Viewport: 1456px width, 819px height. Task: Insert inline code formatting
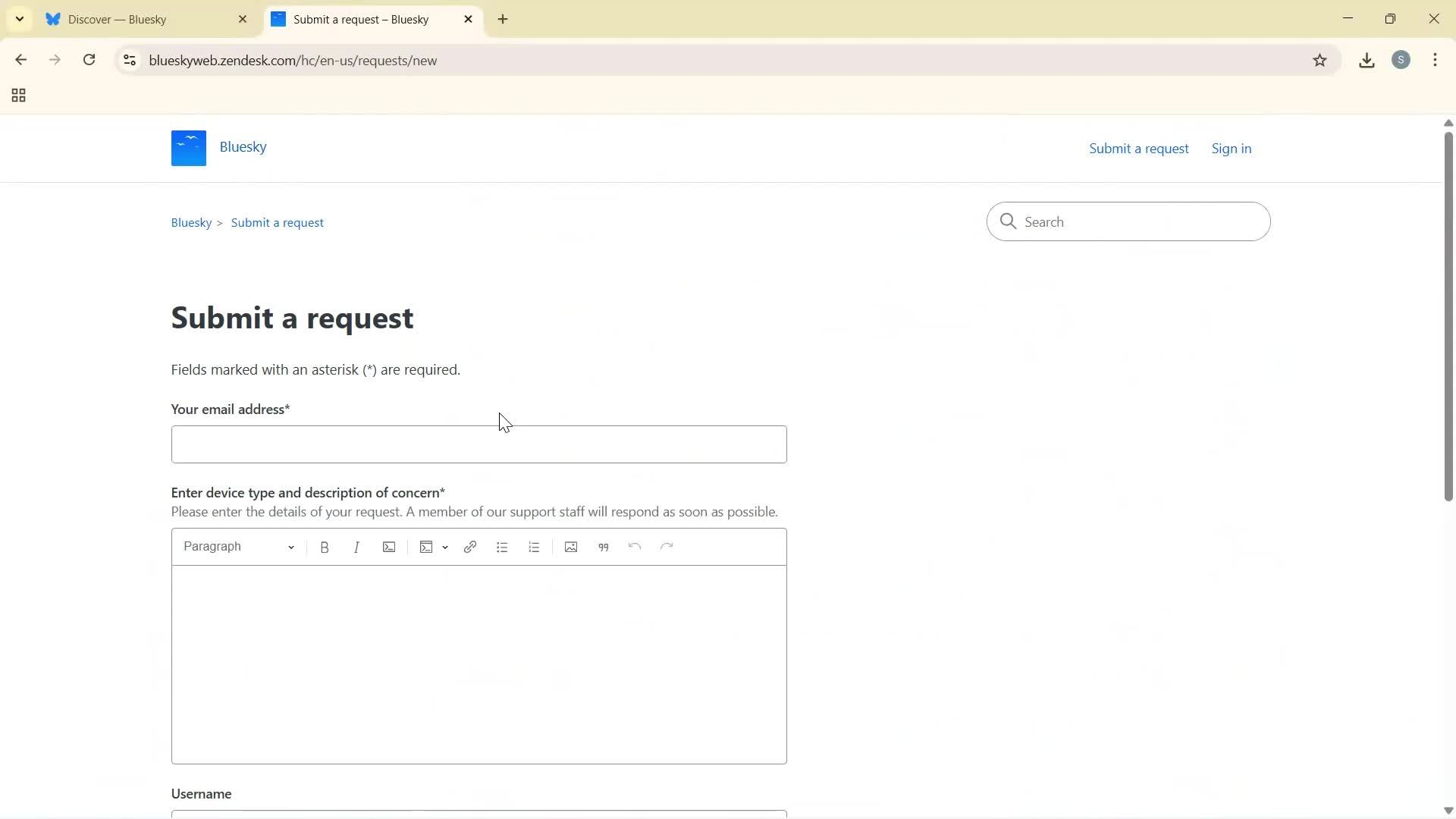tap(389, 547)
